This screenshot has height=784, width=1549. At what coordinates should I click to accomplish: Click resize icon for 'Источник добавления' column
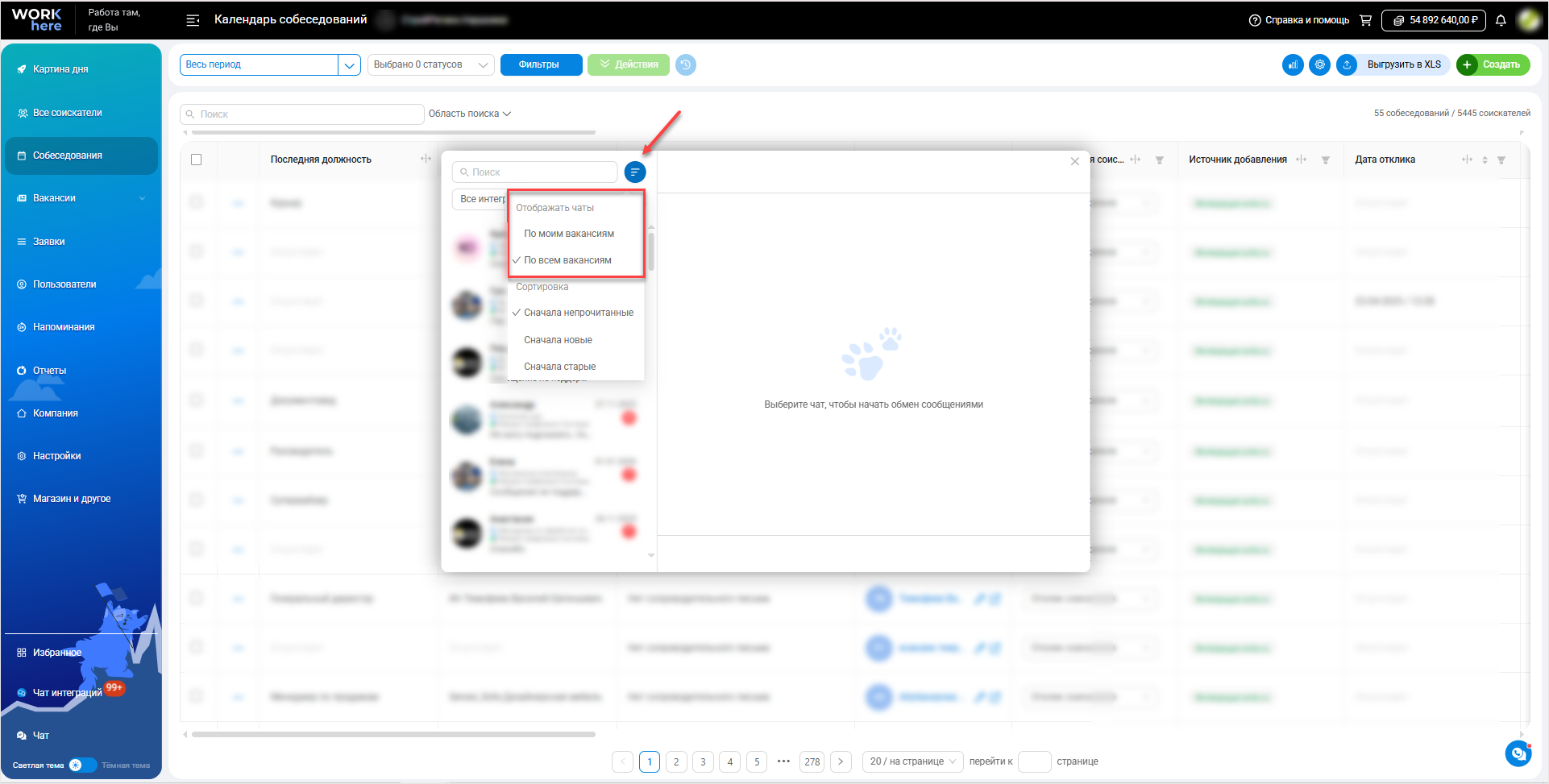click(x=1301, y=160)
